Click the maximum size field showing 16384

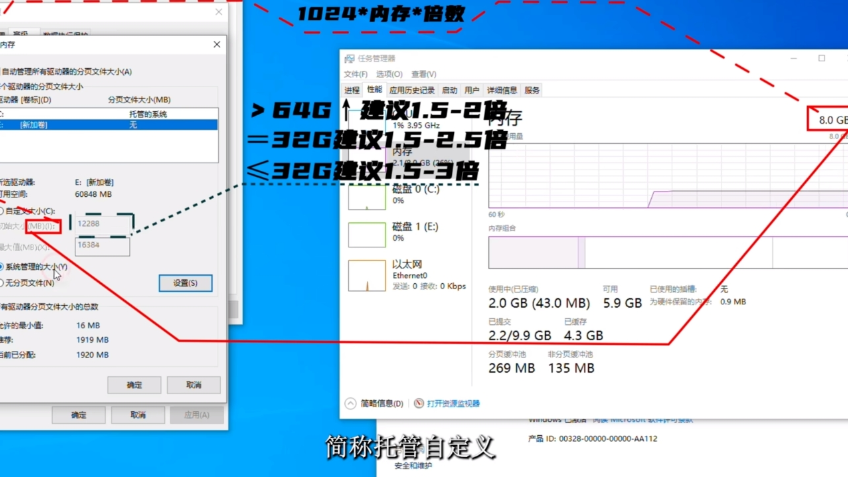[x=102, y=245]
